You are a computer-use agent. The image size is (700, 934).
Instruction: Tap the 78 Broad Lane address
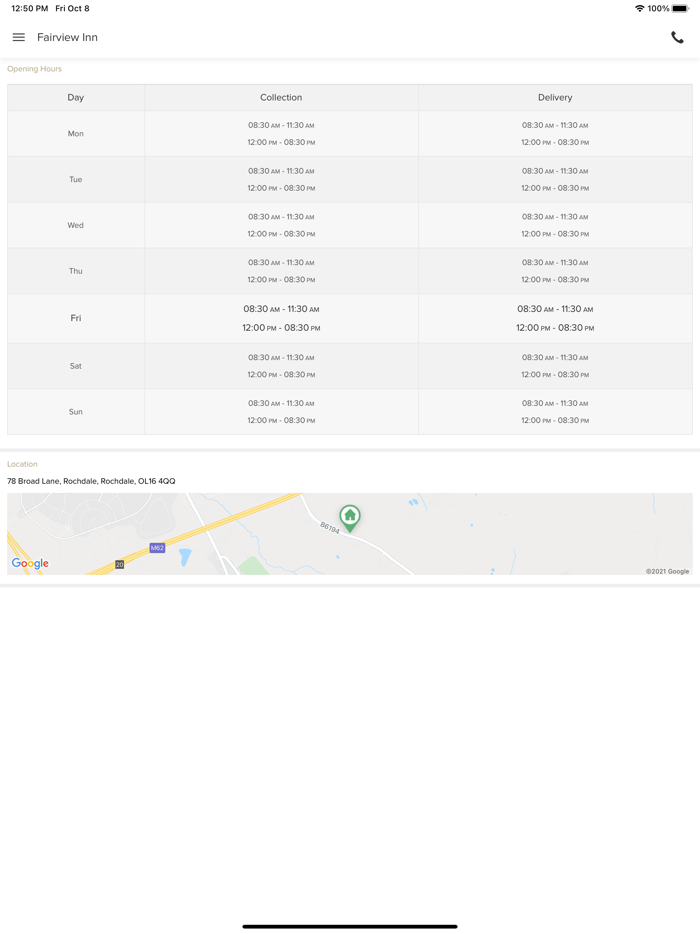coord(91,481)
